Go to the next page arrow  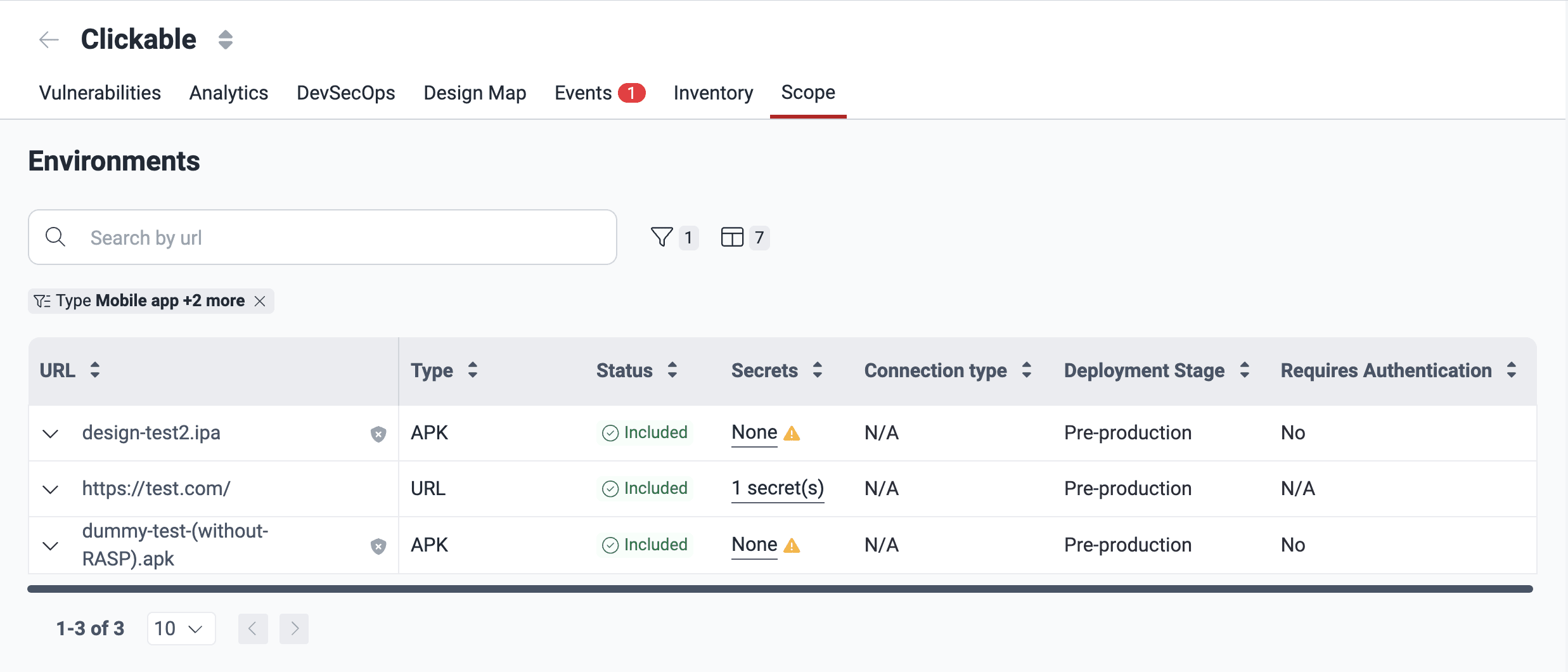pyautogui.click(x=293, y=628)
